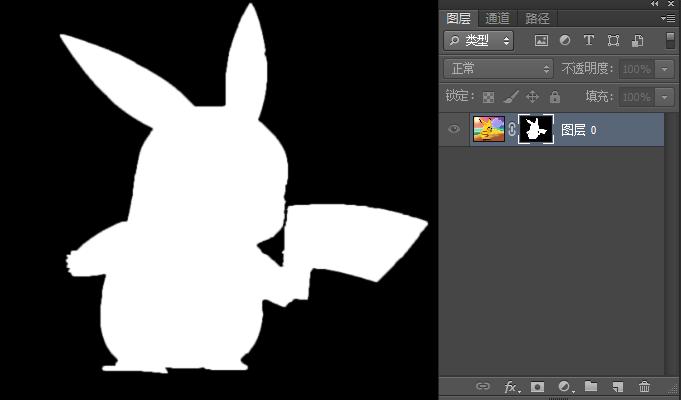Hide 图层 0 with the eye icon
The height and width of the screenshot is (400, 681).
tap(454, 129)
